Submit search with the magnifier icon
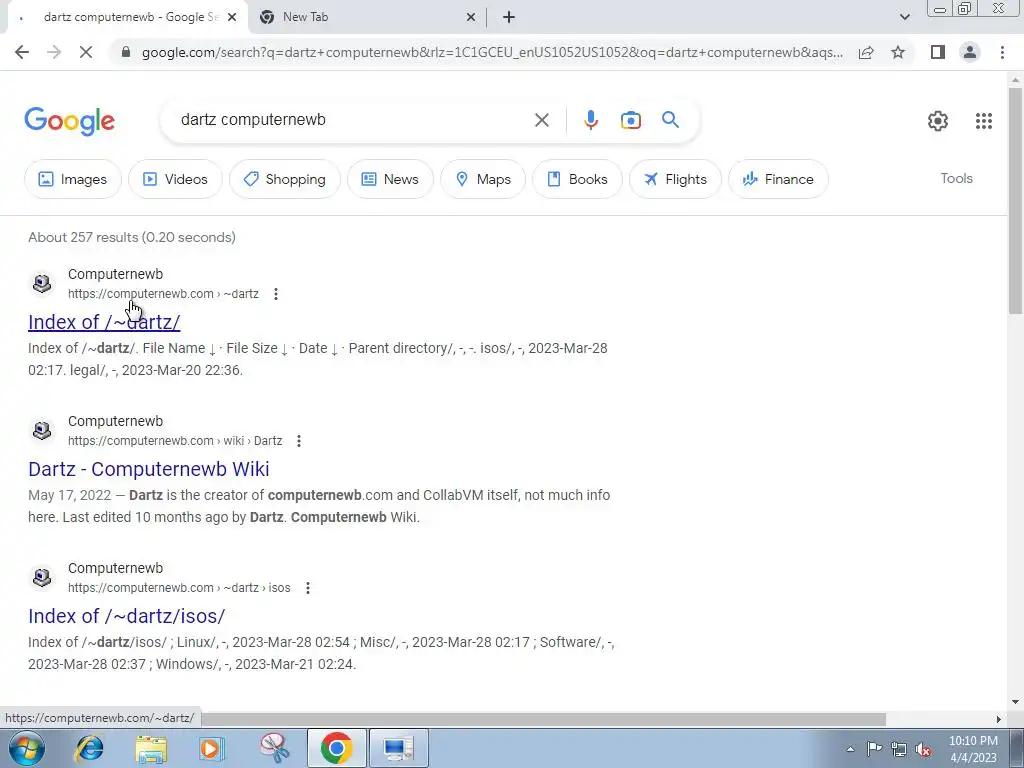The height and width of the screenshot is (768, 1024). coord(670,120)
